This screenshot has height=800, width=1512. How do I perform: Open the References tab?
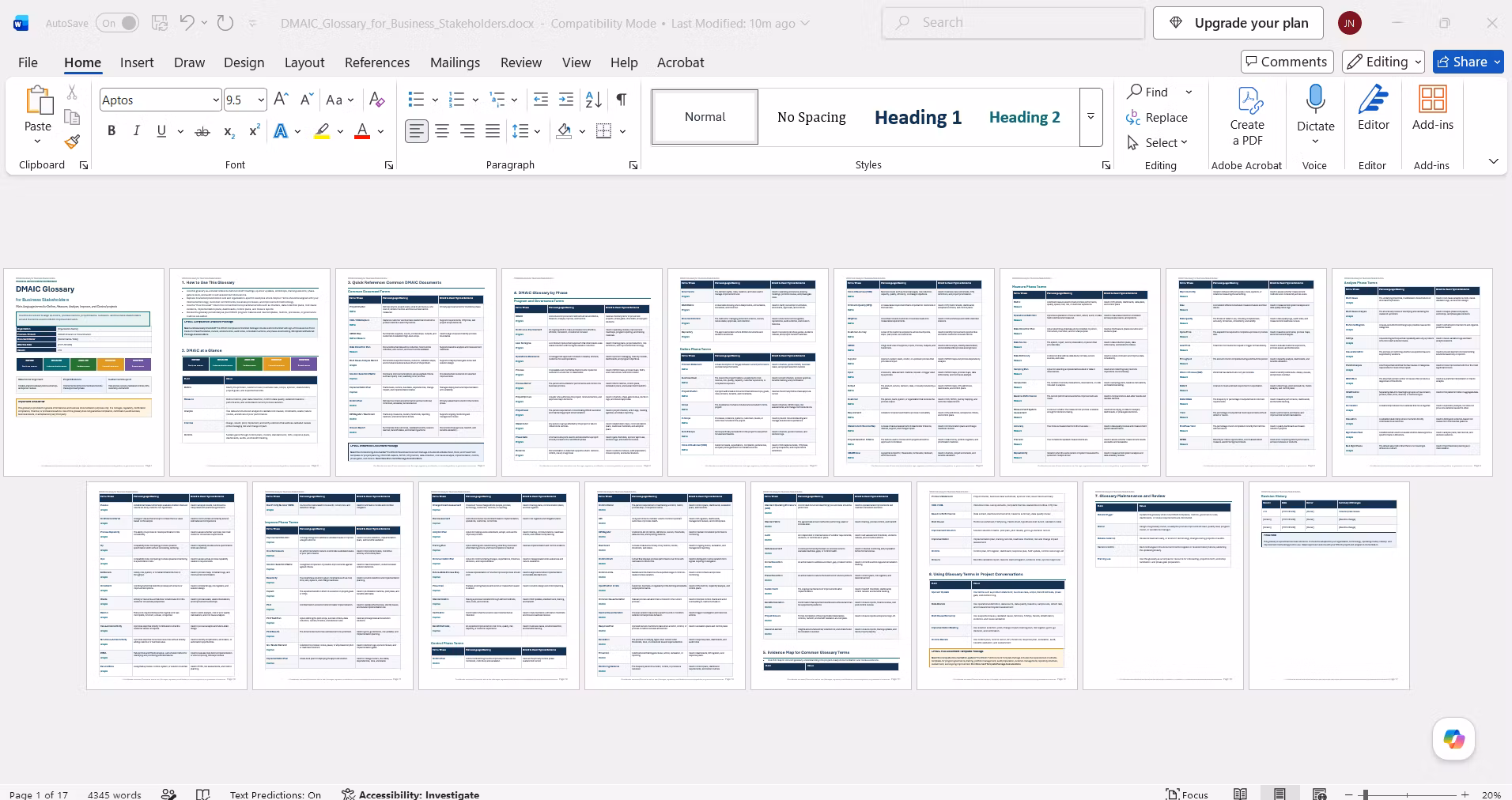pos(377,62)
